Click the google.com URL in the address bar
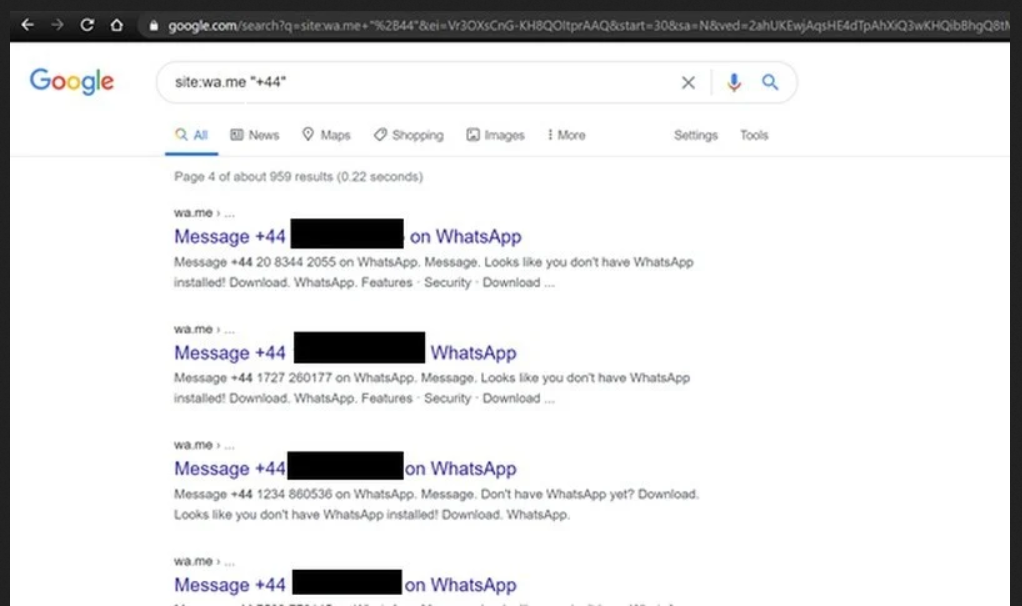This screenshot has width=1022, height=606. (587, 25)
